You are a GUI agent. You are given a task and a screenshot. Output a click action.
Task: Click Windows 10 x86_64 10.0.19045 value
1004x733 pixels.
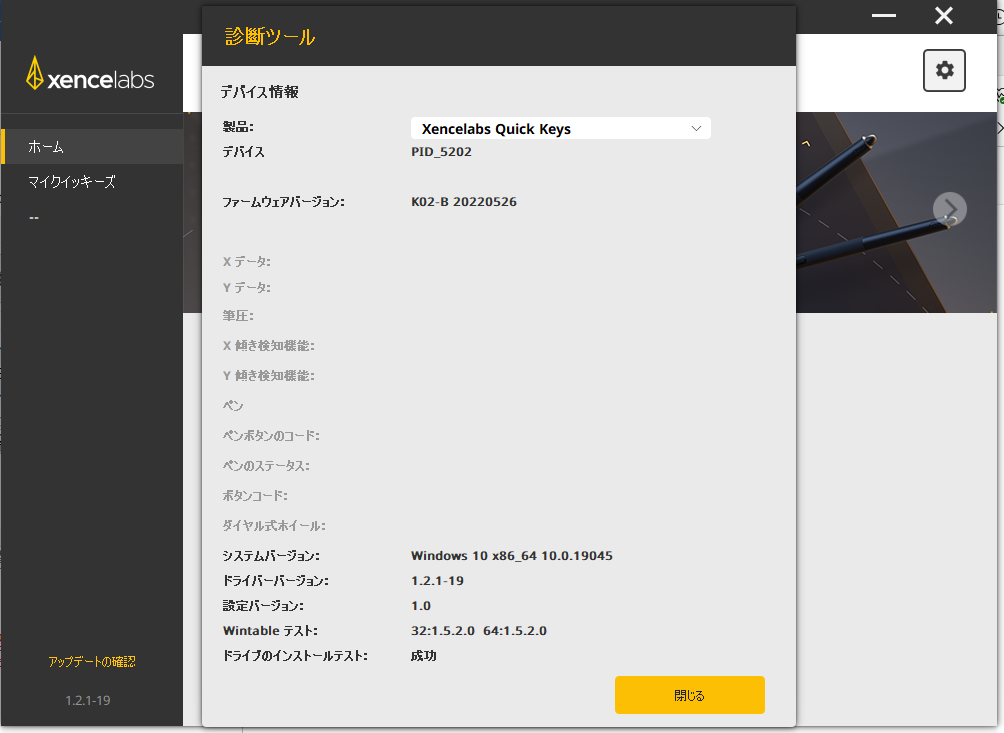click(x=512, y=556)
